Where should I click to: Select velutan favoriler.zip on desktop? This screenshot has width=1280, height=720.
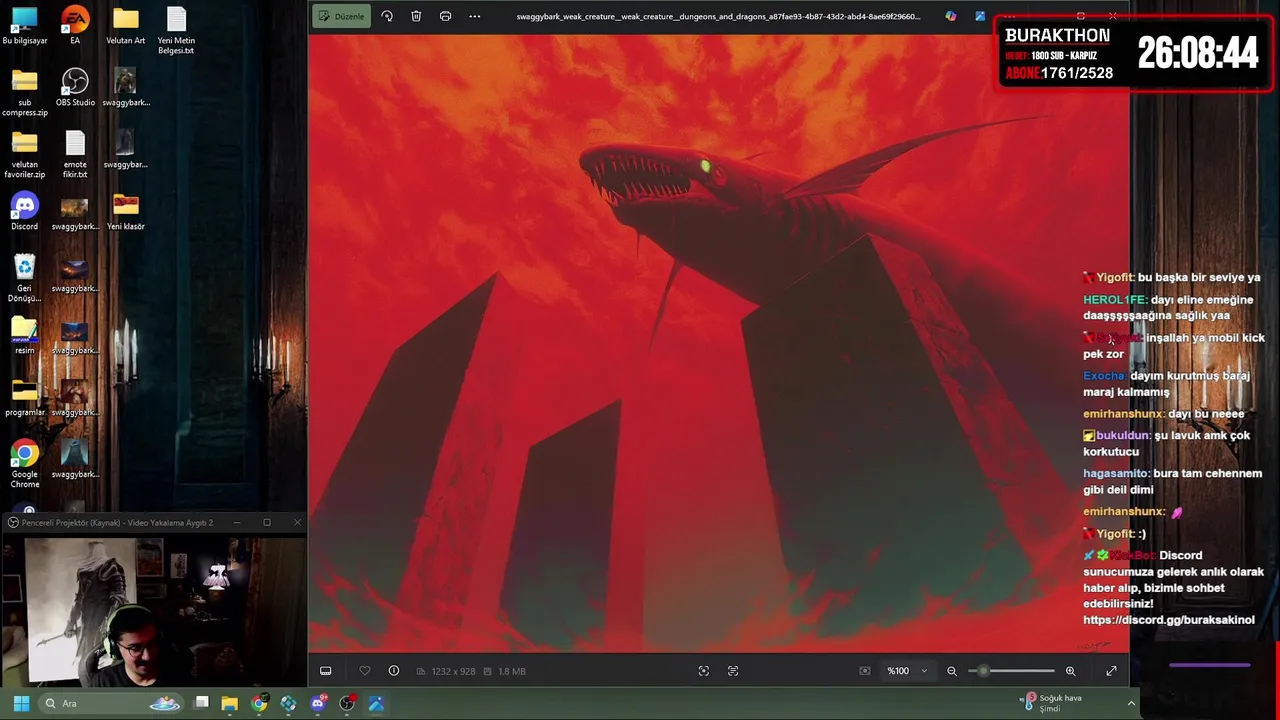click(24, 155)
